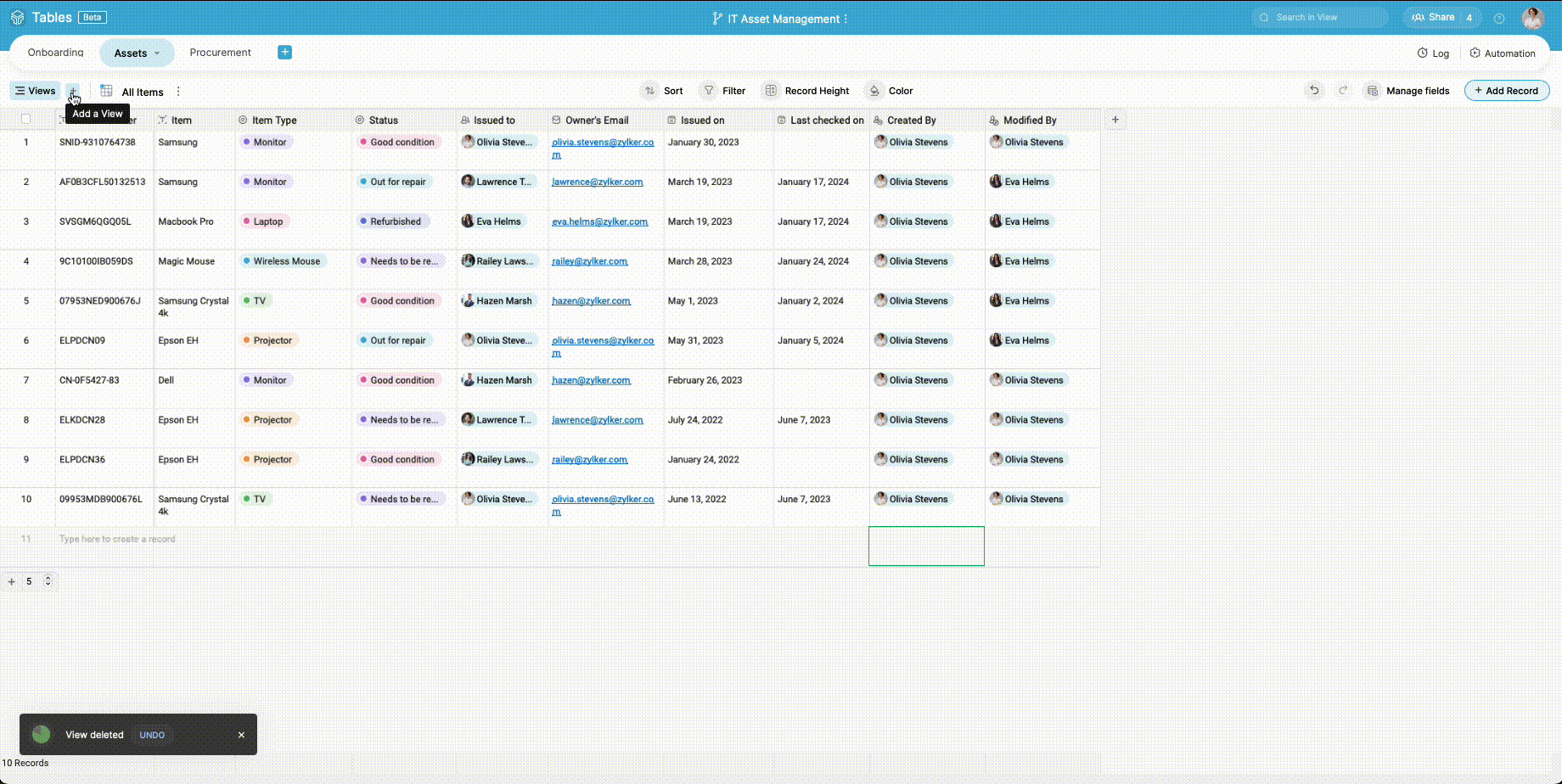Screen dimensions: 1562x784
Task: Select the CN-0F5427-83 serial cell
Action: tap(104, 388)
